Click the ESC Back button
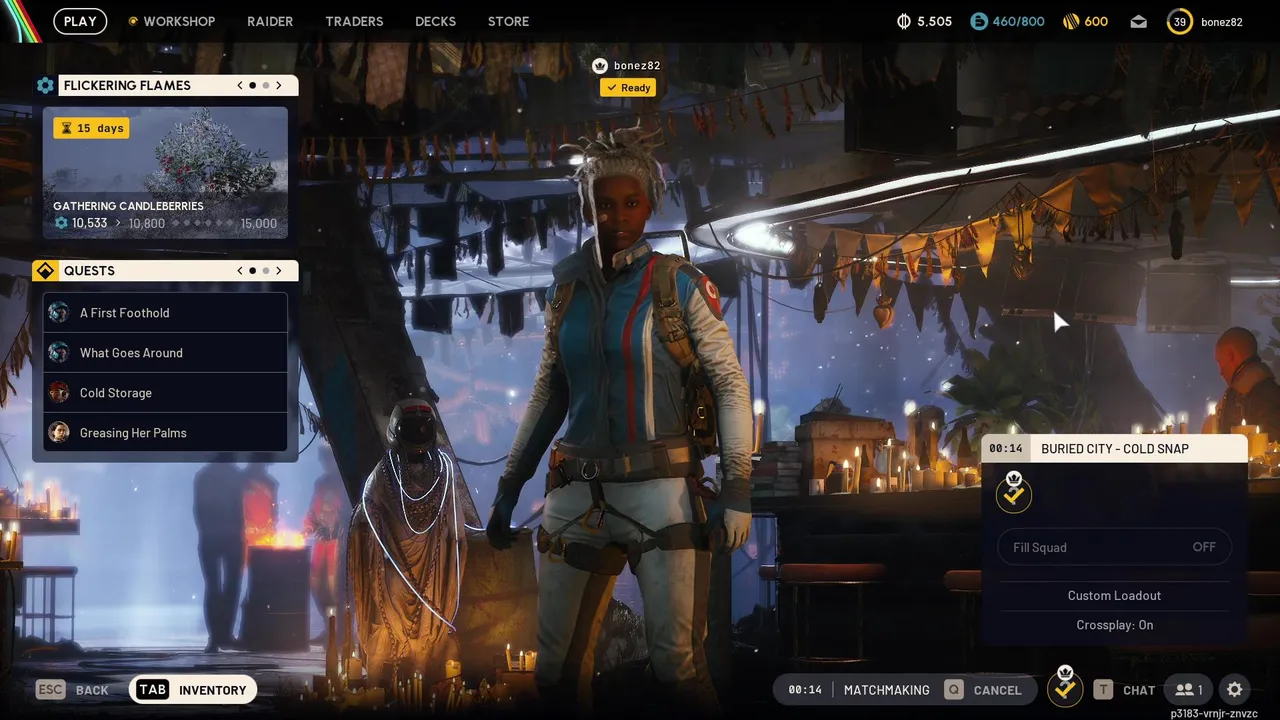 [72, 690]
